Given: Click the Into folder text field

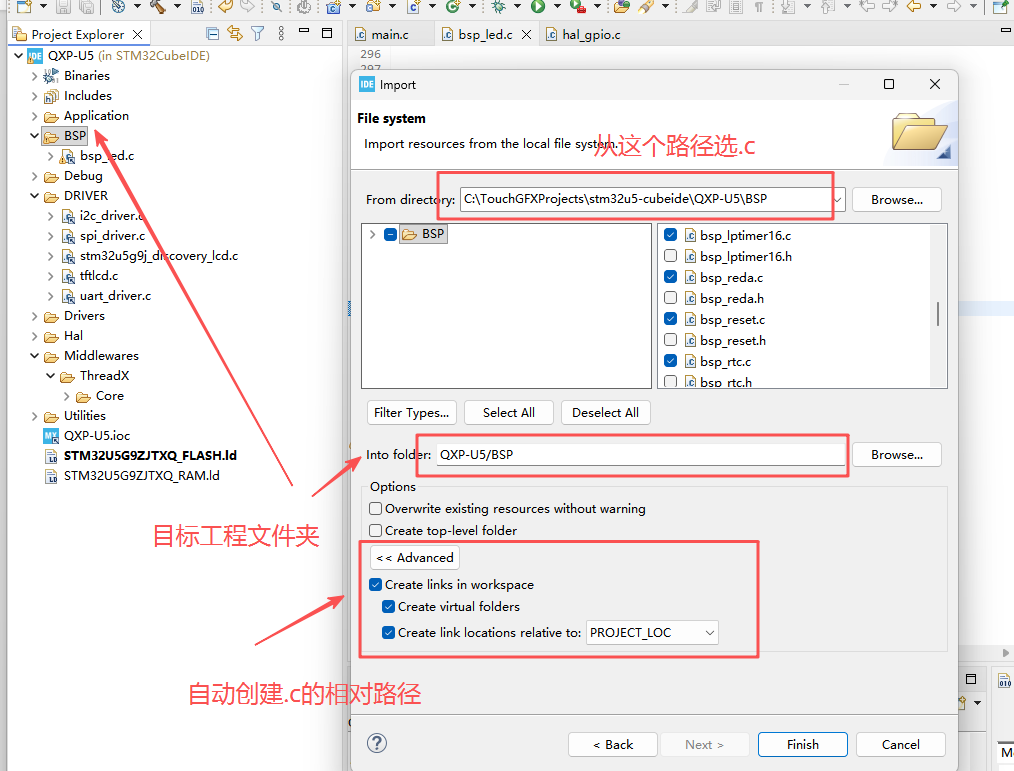Looking at the screenshot, I should tap(642, 455).
